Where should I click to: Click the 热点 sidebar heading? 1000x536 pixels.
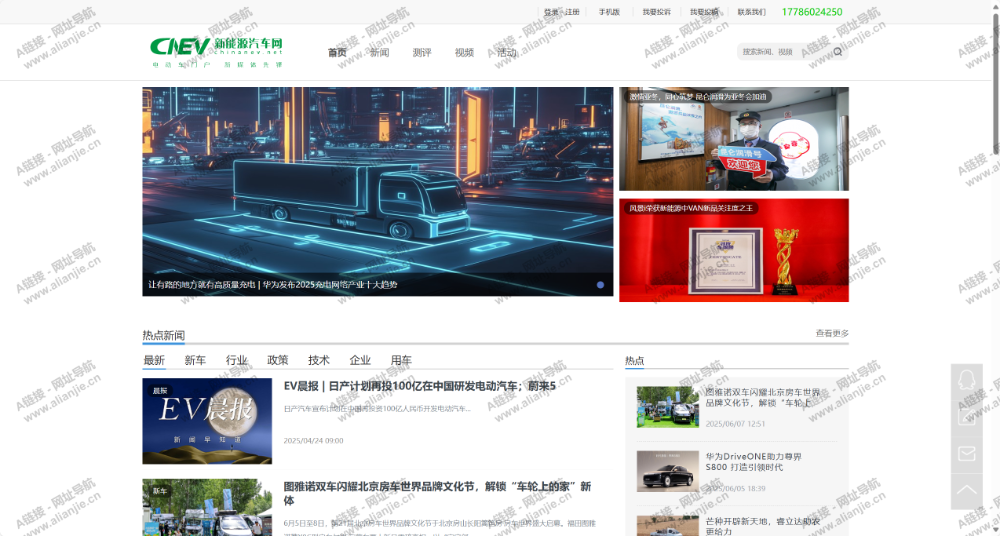click(635, 361)
